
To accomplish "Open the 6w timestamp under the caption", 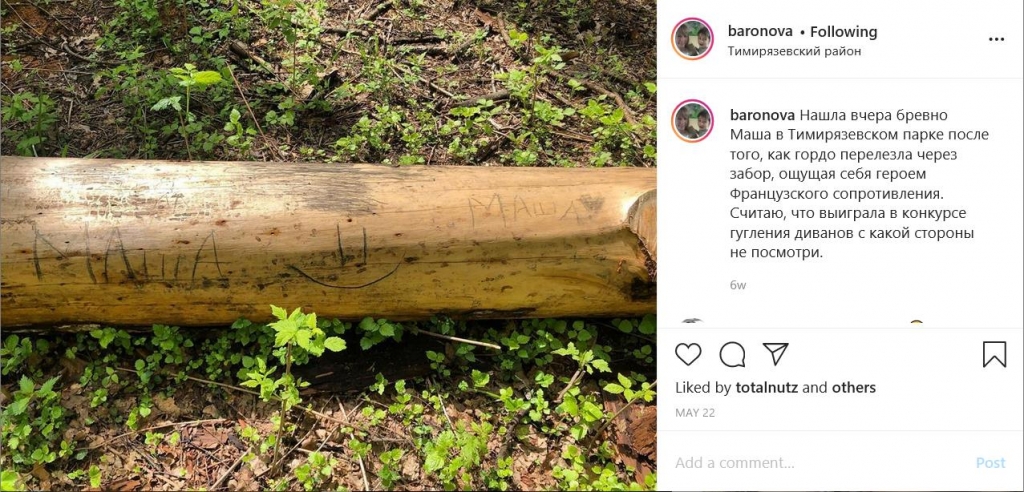I will (738, 285).
